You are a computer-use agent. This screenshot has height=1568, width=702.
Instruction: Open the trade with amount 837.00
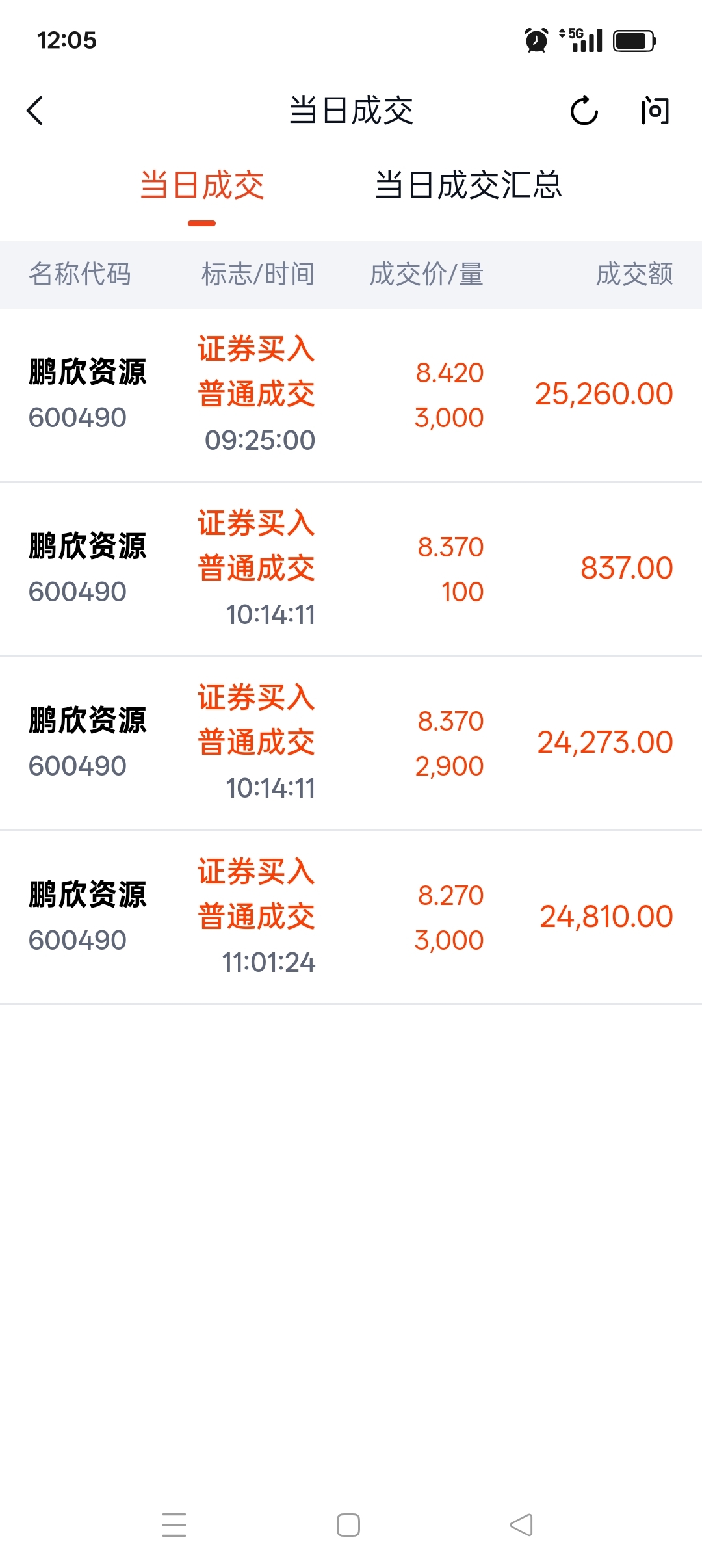click(x=351, y=569)
